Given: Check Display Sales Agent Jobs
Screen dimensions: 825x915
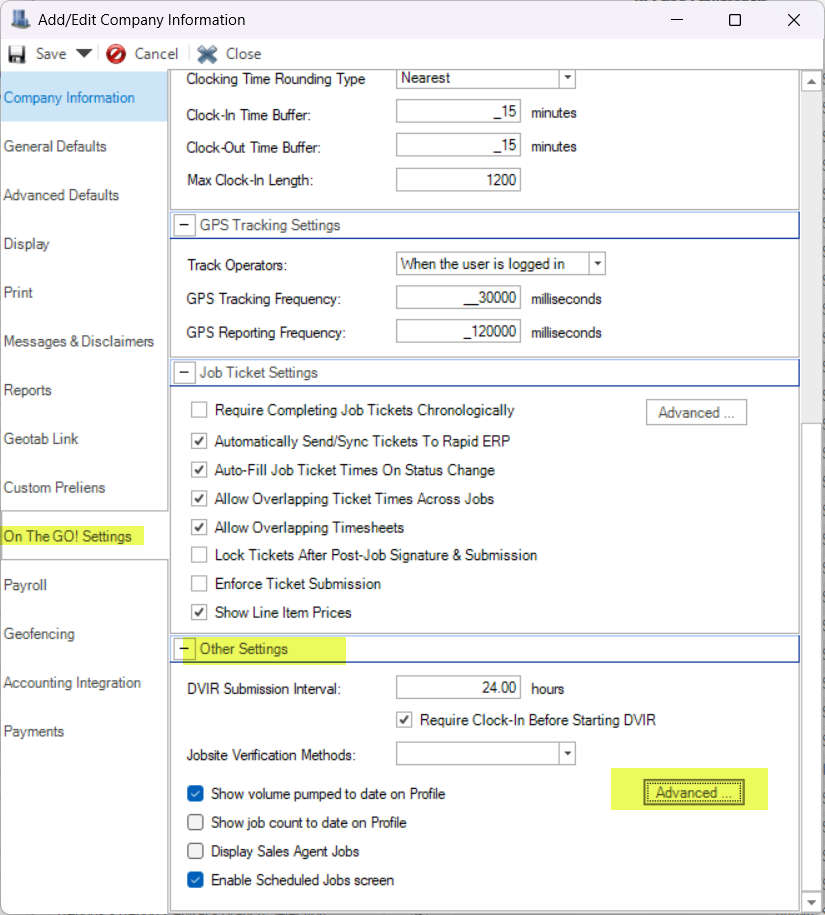Looking at the screenshot, I should (x=195, y=851).
